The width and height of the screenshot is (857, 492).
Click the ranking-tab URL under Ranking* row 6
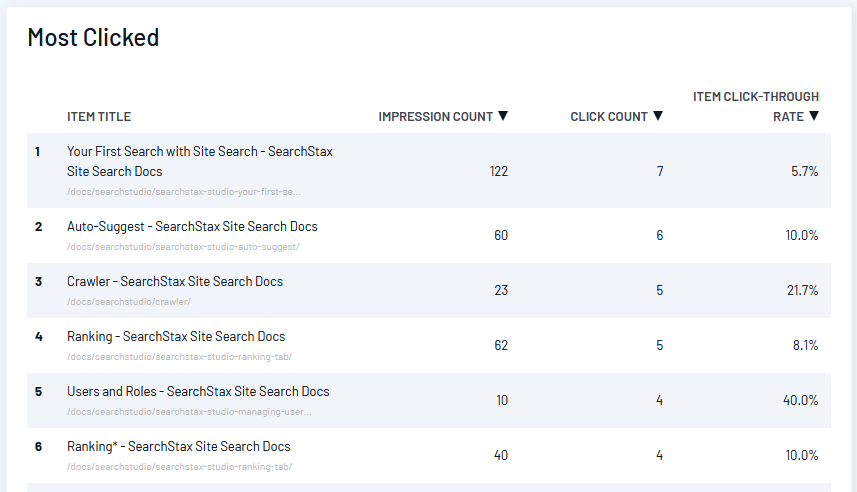coord(179,467)
